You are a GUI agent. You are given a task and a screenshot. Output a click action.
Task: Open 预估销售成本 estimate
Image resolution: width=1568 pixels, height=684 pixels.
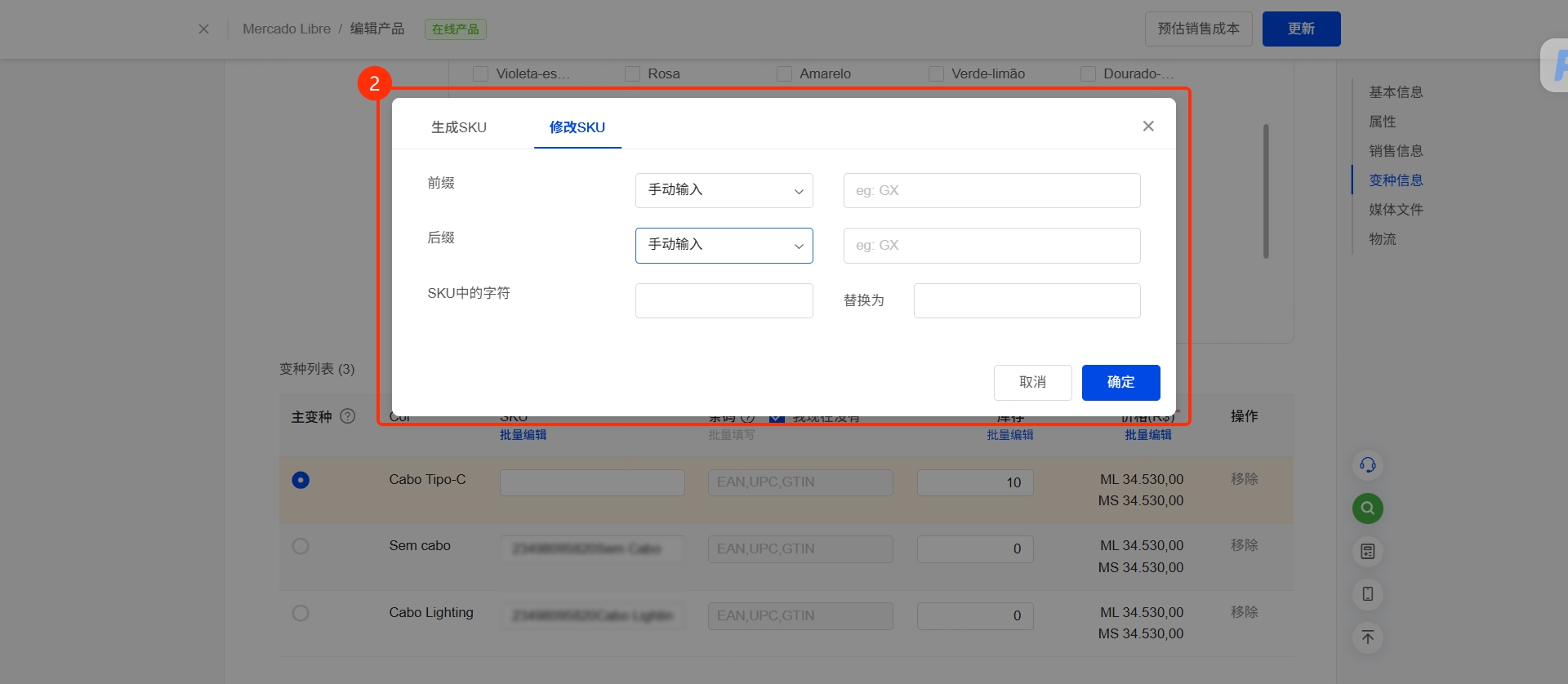click(1199, 29)
